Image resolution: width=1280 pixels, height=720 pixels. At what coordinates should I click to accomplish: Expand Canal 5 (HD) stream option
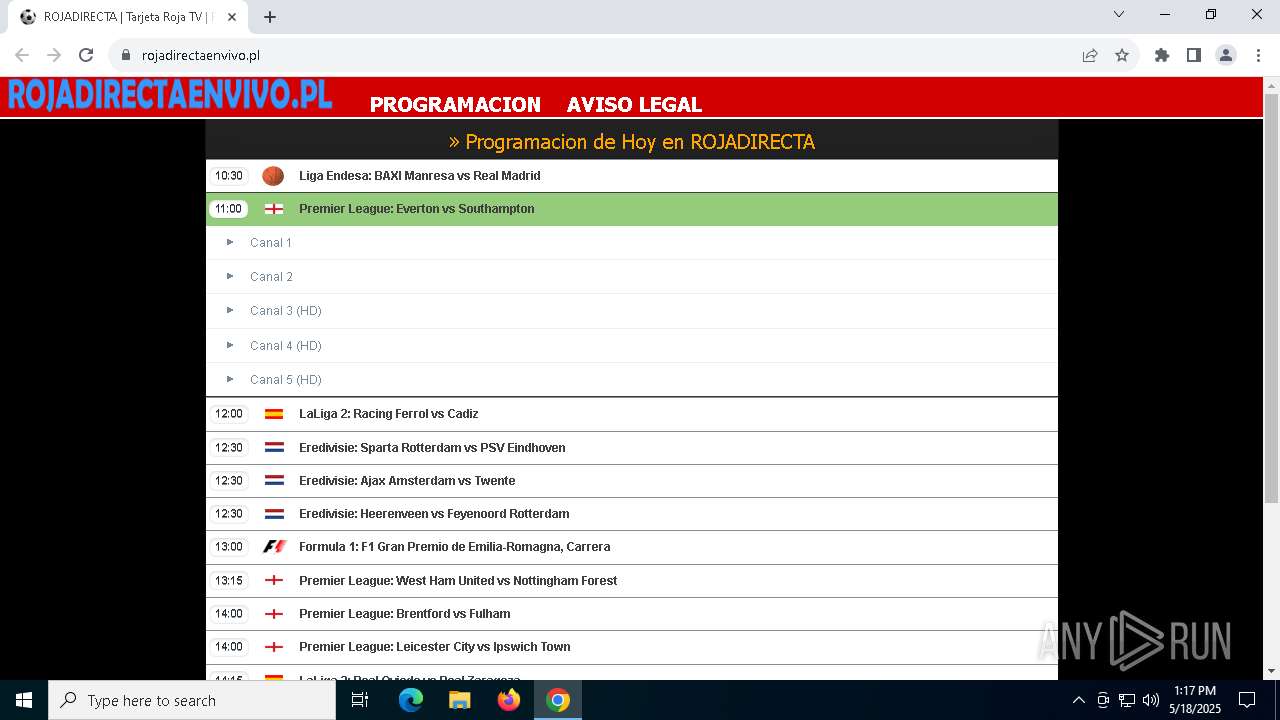point(631,380)
